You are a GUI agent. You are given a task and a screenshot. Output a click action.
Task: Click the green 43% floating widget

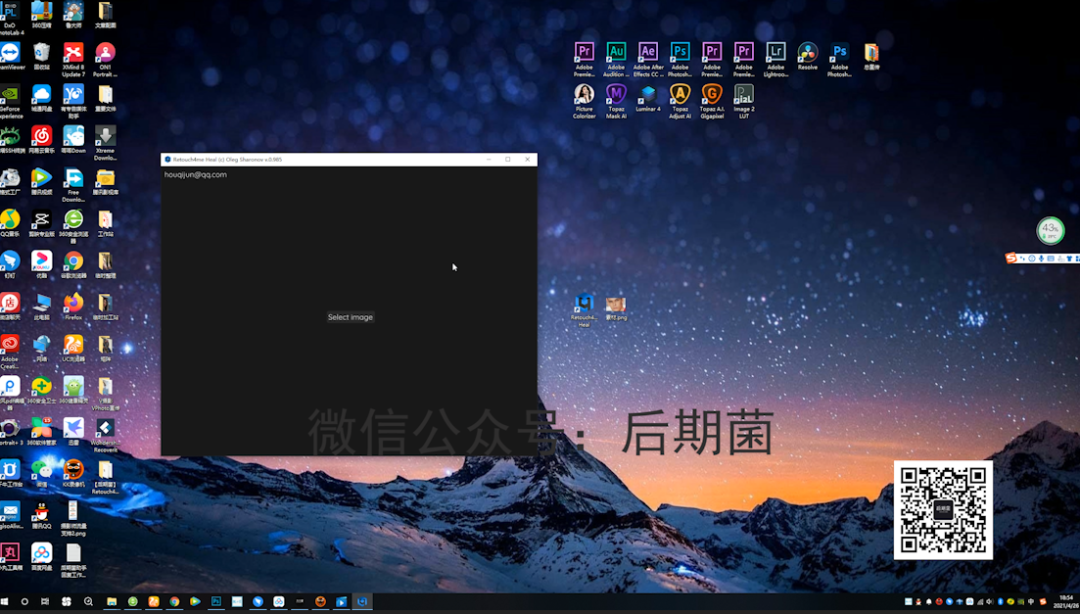(x=1050, y=231)
